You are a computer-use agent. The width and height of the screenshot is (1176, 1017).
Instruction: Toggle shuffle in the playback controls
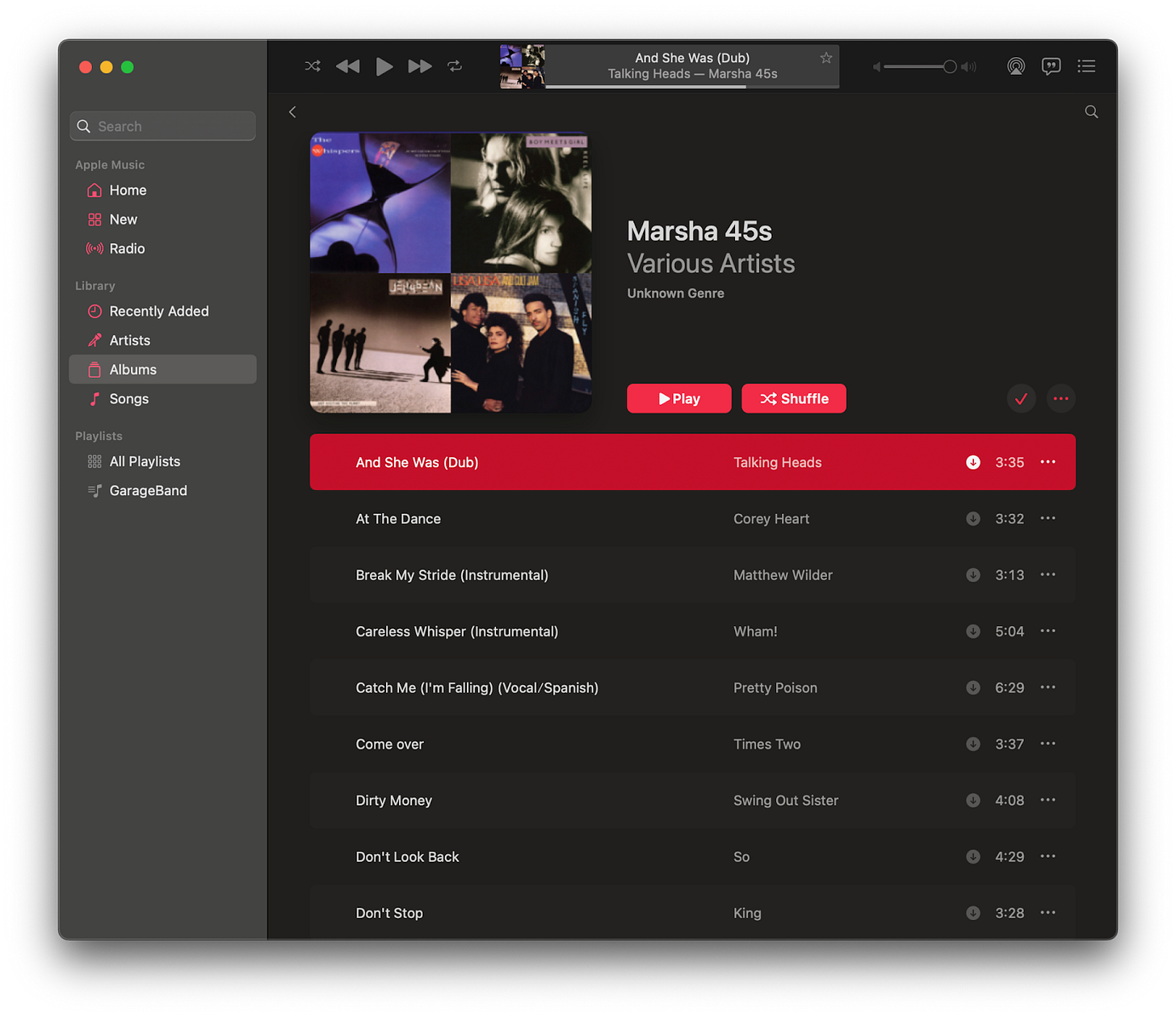click(313, 66)
